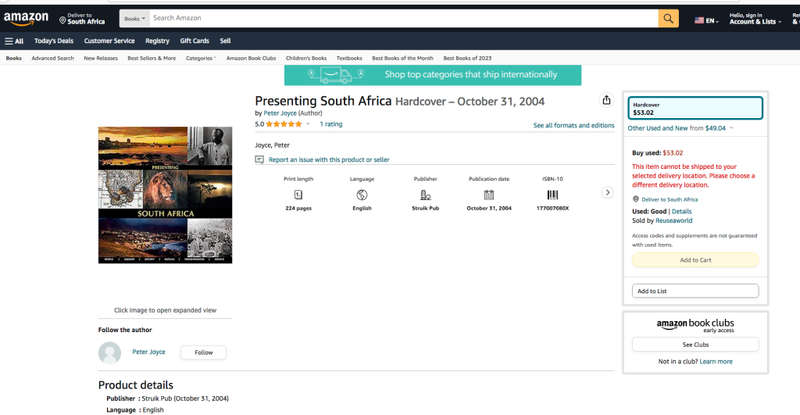
Task: Open the US flag language selector
Action: coord(706,20)
